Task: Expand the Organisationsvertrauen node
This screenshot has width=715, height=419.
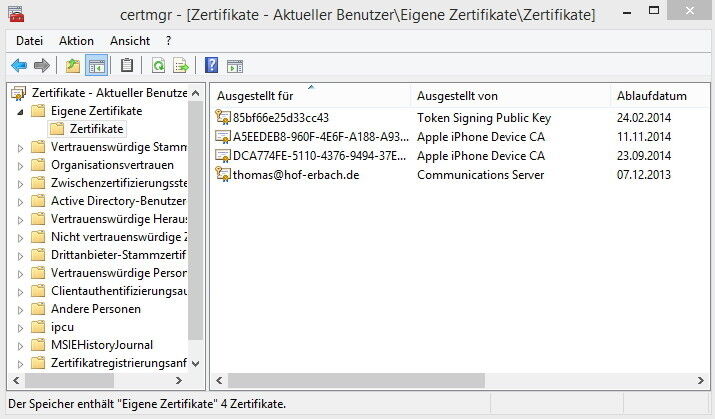Action: (x=20, y=166)
